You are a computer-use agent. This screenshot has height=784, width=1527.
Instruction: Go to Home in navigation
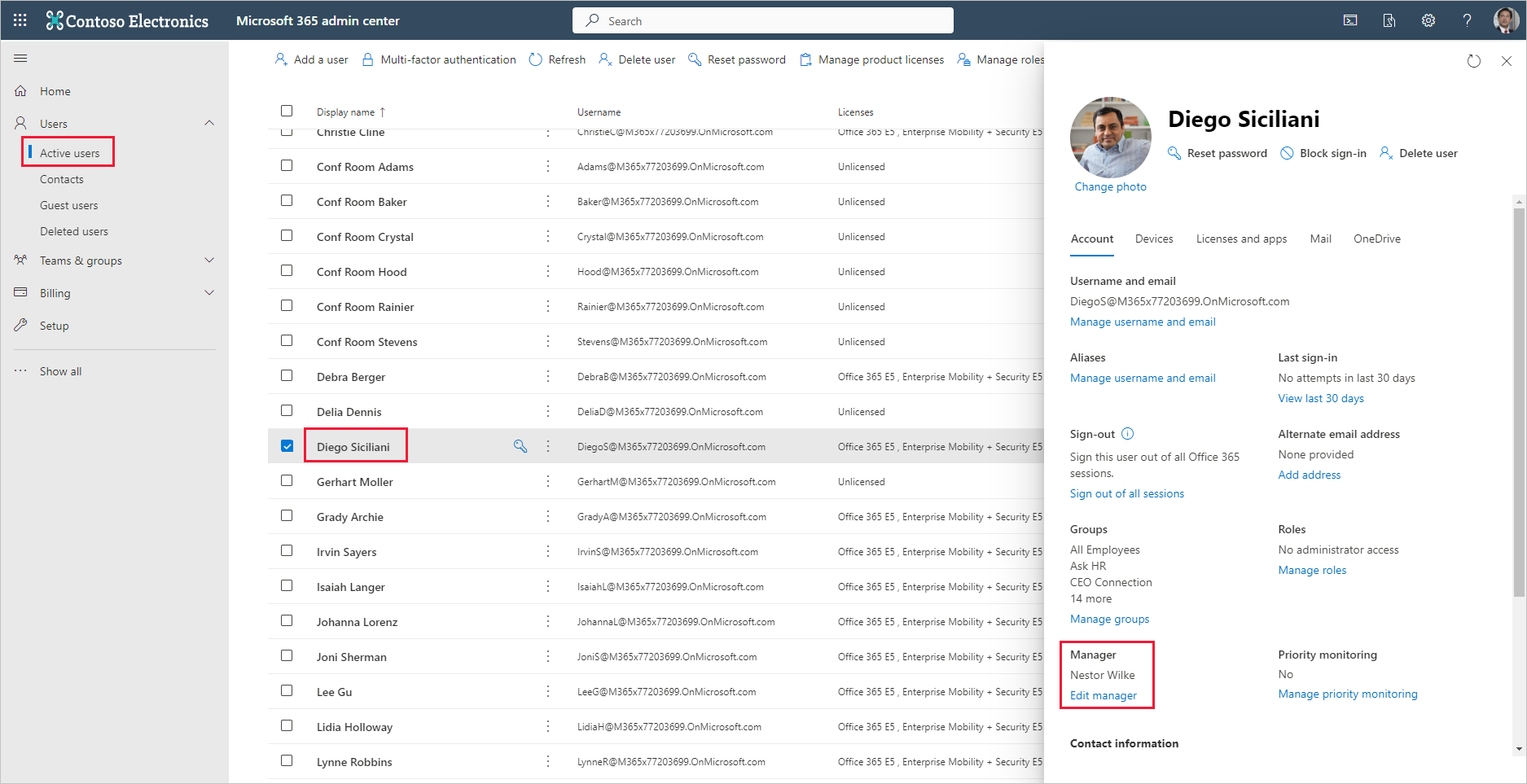[55, 91]
